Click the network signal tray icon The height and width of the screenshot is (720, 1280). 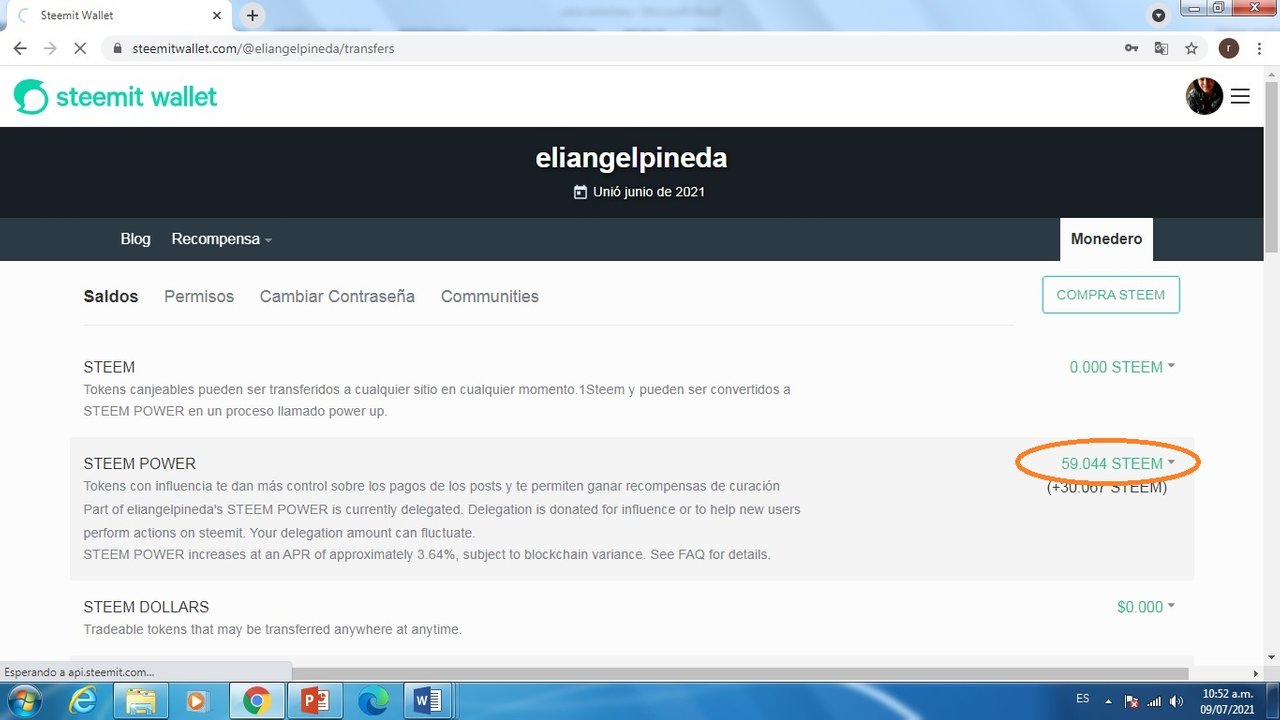(x=1155, y=701)
